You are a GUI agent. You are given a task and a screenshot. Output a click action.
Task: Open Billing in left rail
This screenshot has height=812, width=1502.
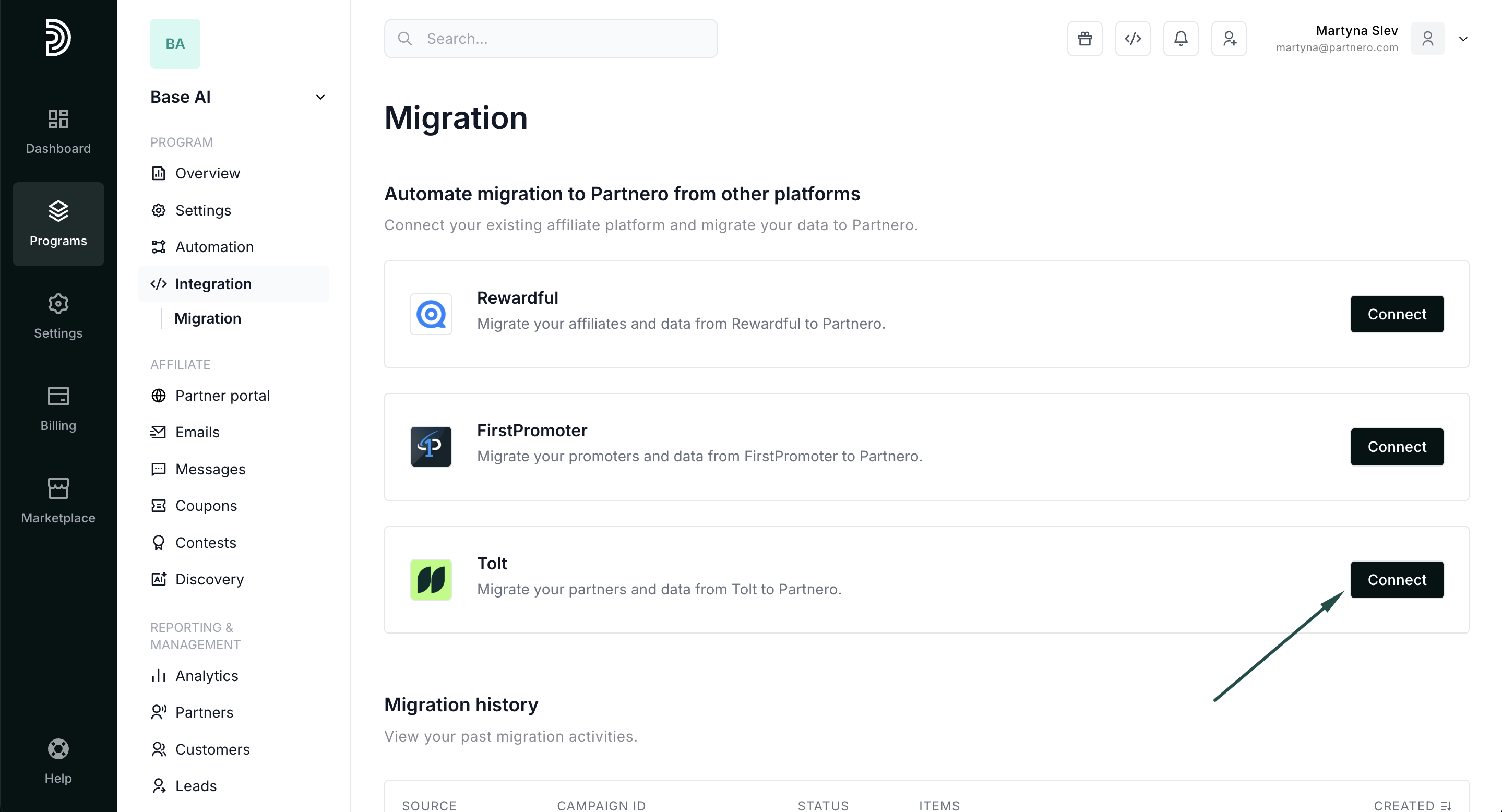pyautogui.click(x=58, y=408)
